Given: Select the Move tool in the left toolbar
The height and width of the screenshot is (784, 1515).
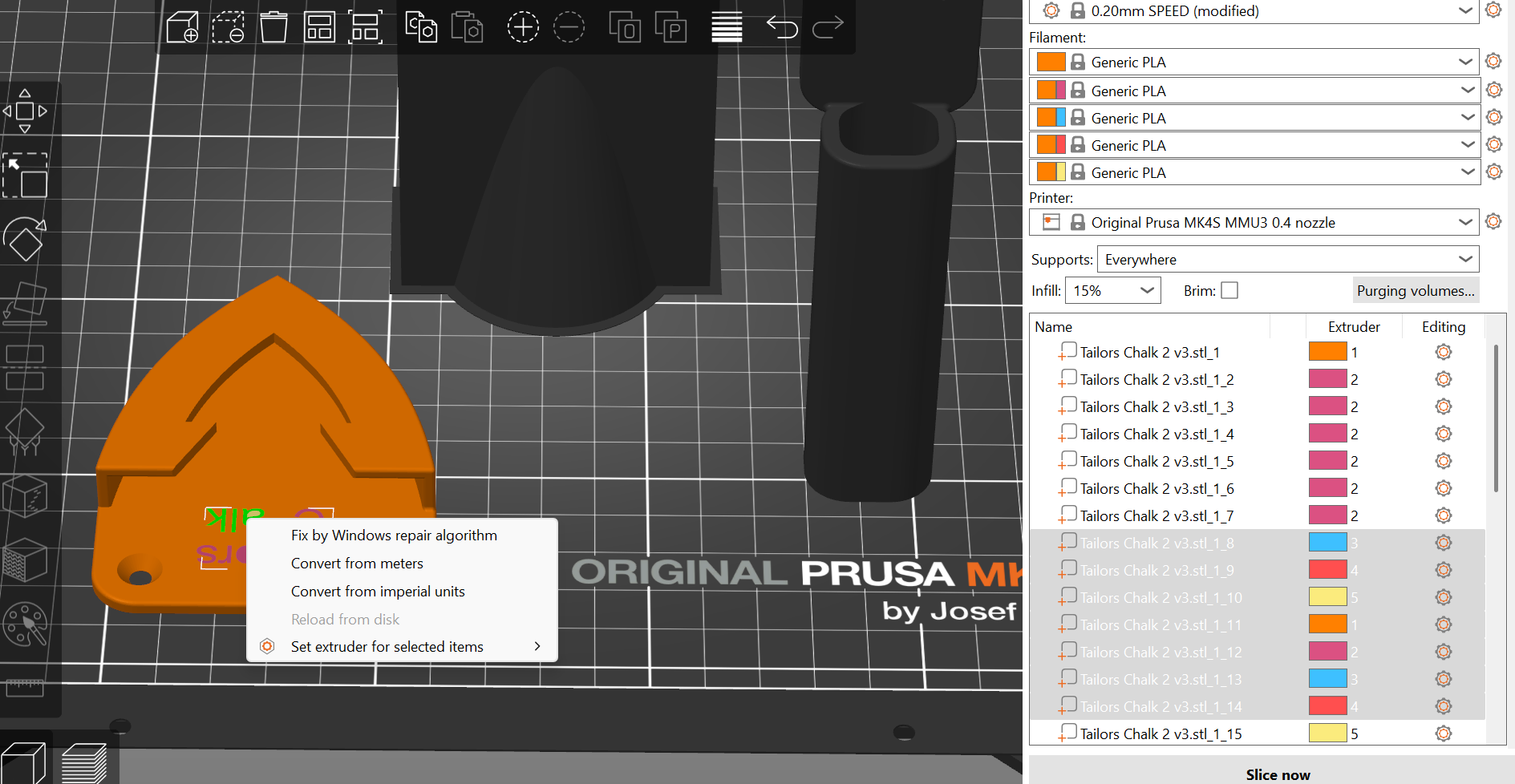Looking at the screenshot, I should (x=26, y=110).
